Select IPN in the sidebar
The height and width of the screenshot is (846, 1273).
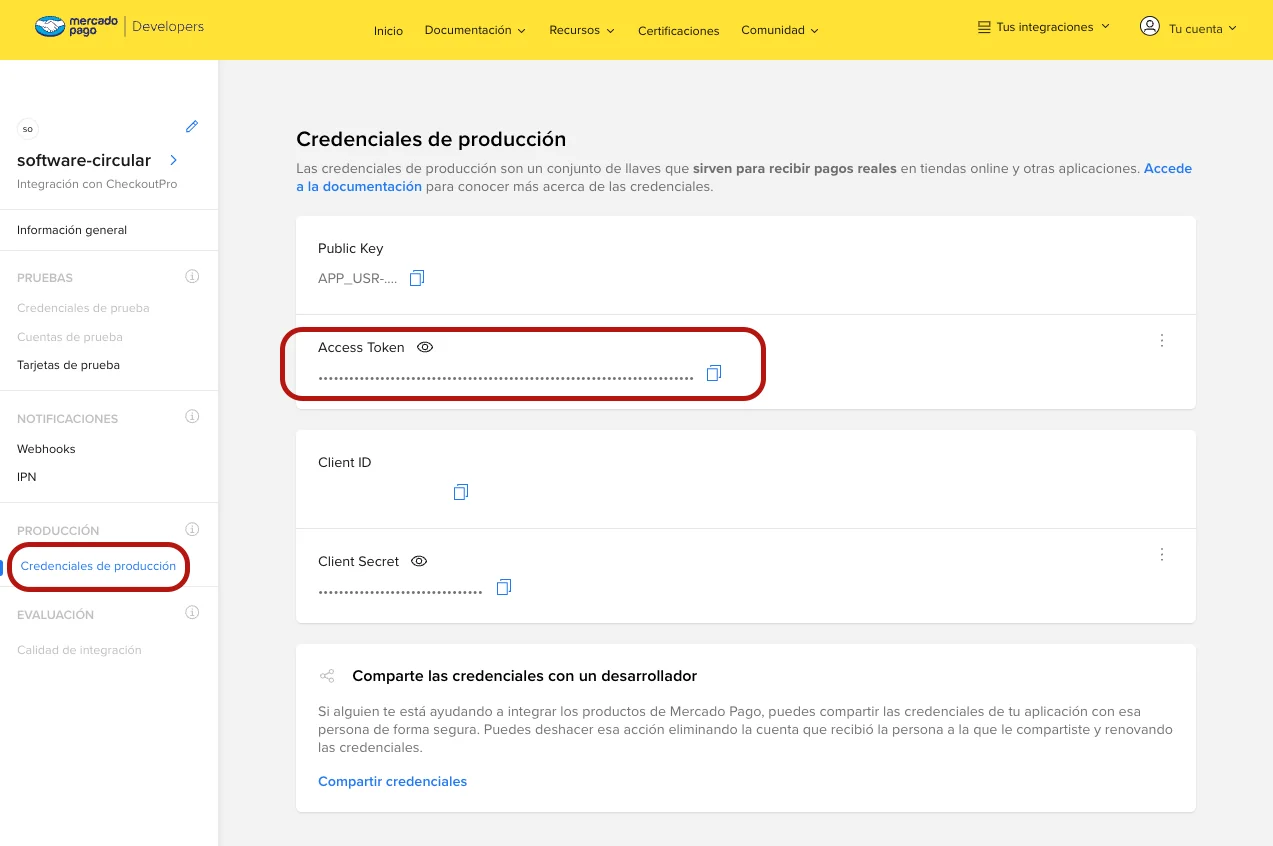pos(27,477)
